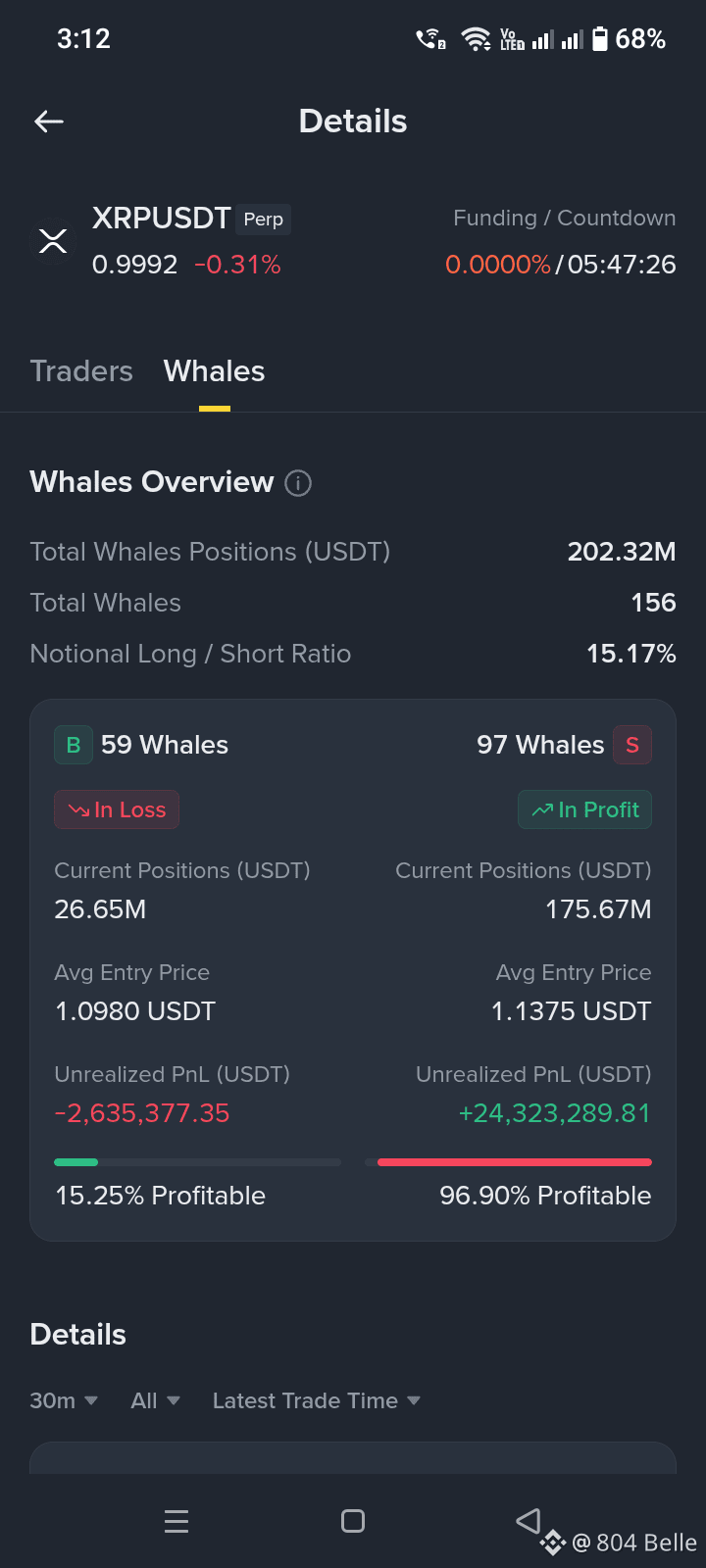Select the Whales tab
The width and height of the screenshot is (706, 1568).
coord(214,371)
